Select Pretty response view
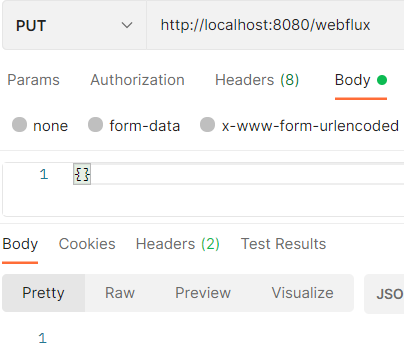 (x=43, y=293)
